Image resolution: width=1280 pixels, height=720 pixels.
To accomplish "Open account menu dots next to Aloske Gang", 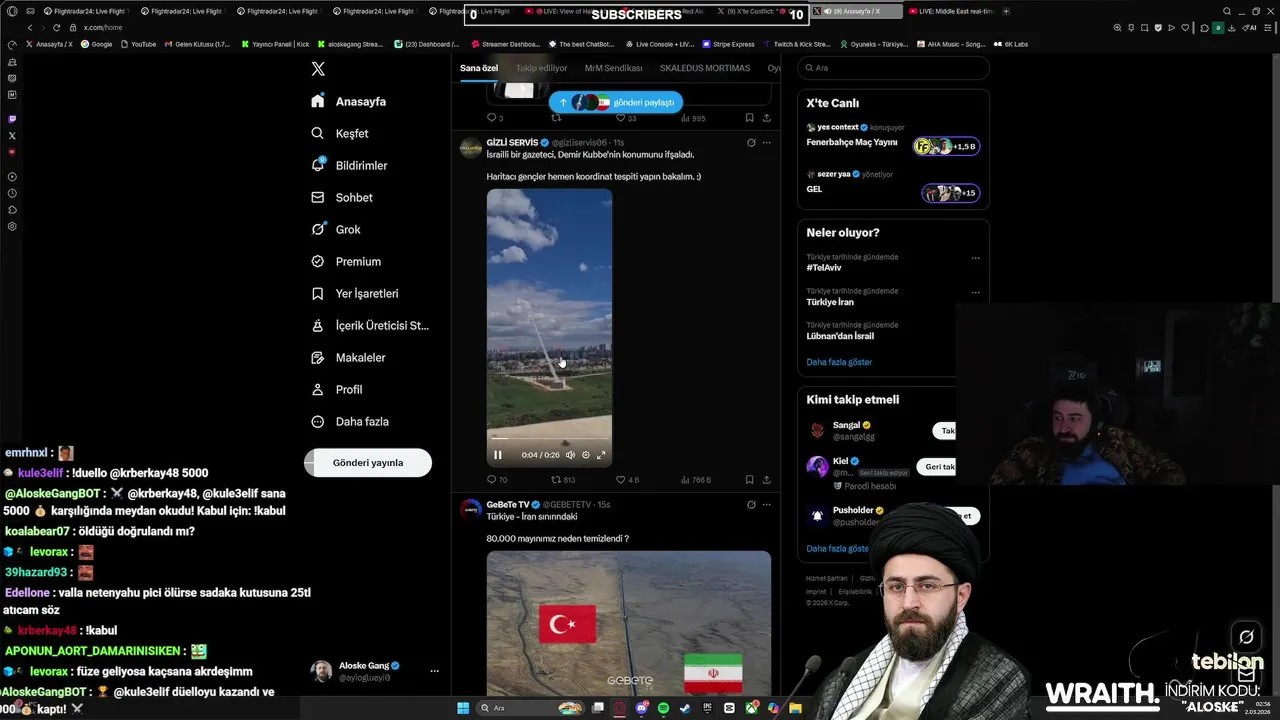I will coord(434,671).
